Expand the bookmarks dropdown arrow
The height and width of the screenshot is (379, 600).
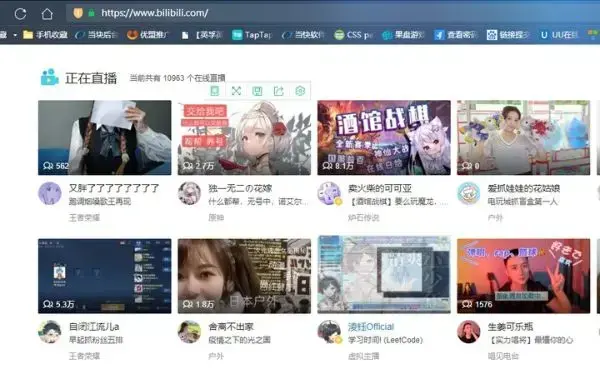tap(15, 35)
